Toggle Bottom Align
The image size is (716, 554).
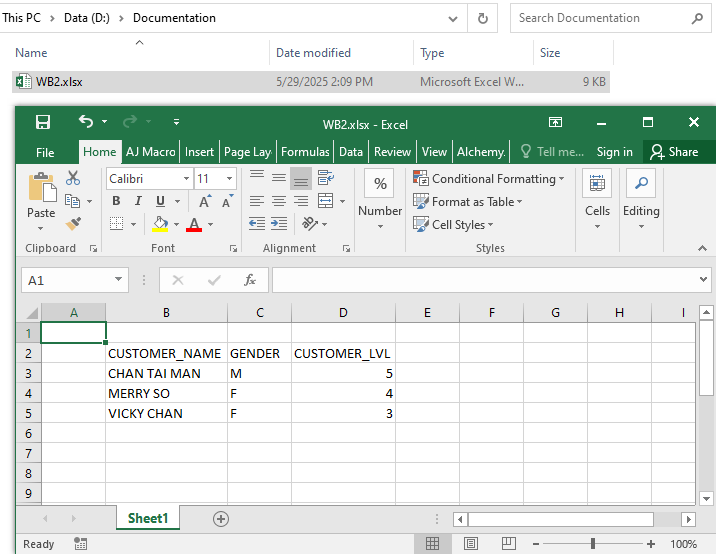pyautogui.click(x=301, y=178)
